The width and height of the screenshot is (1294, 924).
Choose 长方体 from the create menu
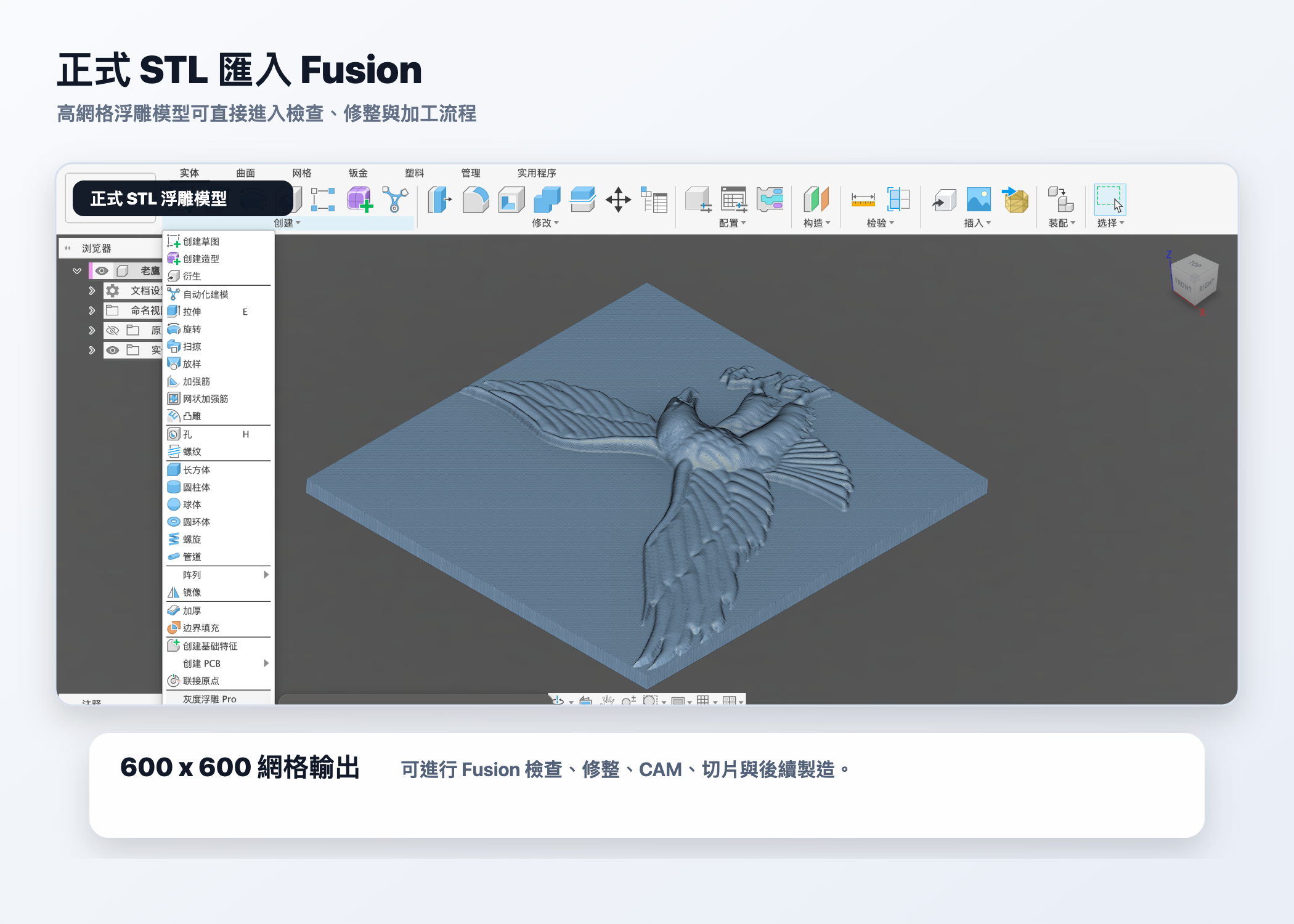coord(218,469)
